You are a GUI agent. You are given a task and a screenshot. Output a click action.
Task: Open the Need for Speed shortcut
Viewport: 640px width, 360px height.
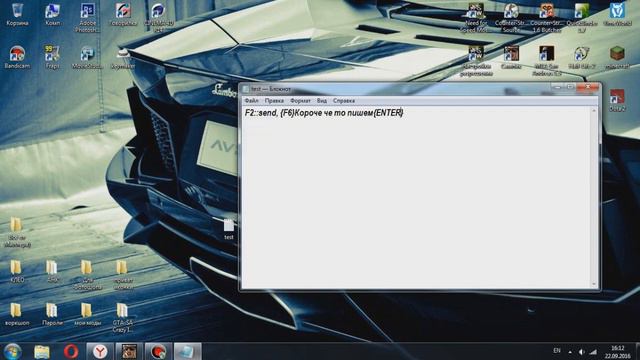[x=476, y=18]
